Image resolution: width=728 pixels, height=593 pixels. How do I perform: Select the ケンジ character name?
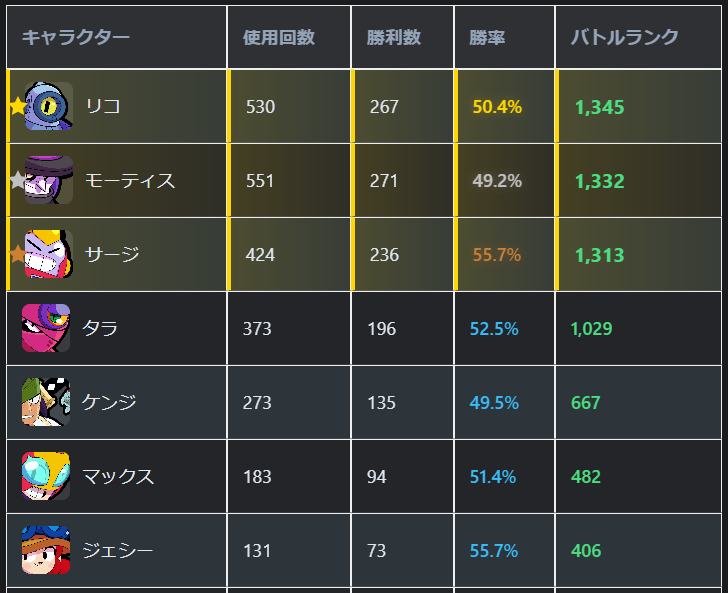109,402
